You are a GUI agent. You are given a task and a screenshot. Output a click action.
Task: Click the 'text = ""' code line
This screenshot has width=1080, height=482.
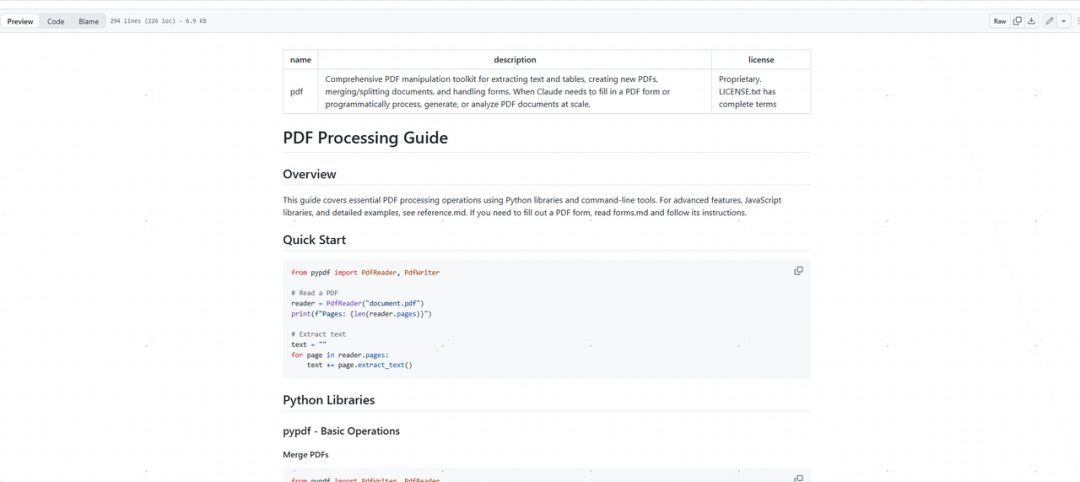pyautogui.click(x=309, y=344)
